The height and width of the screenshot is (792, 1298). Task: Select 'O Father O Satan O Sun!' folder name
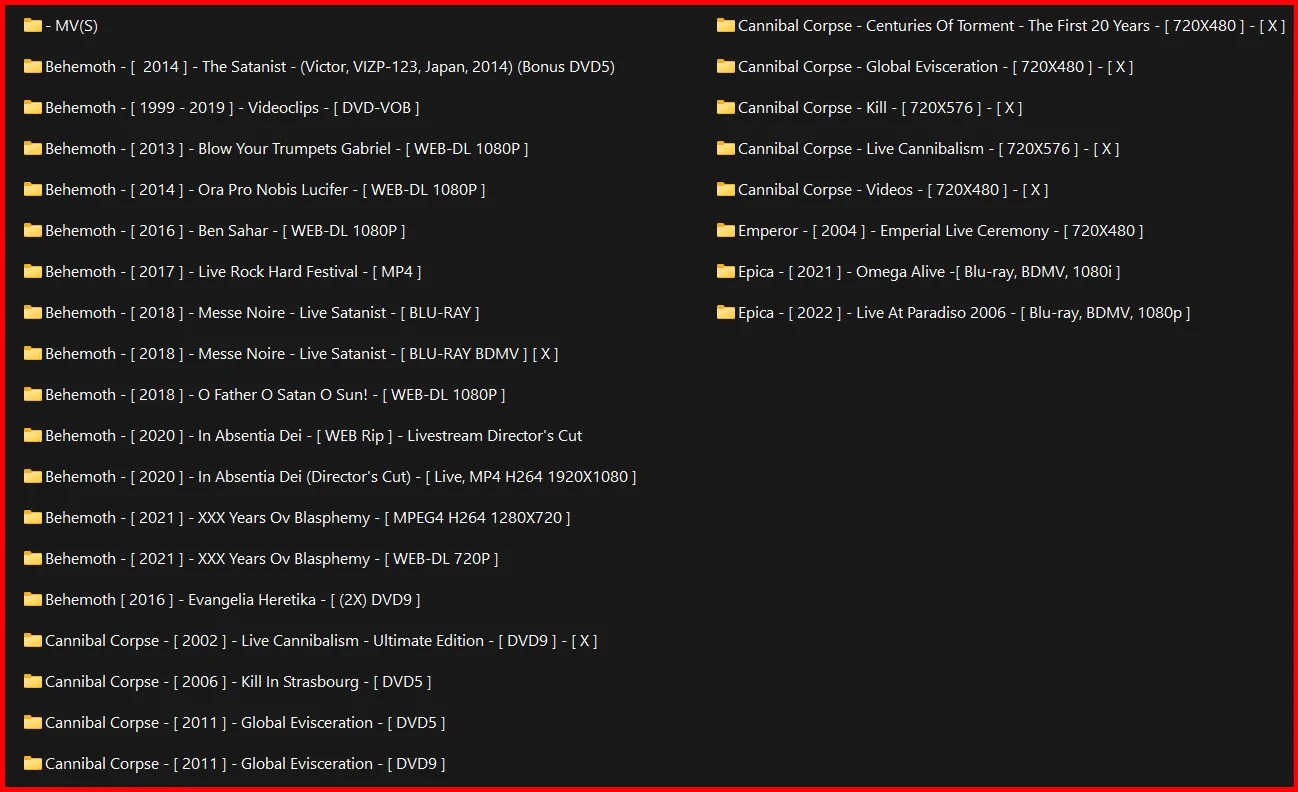point(275,395)
